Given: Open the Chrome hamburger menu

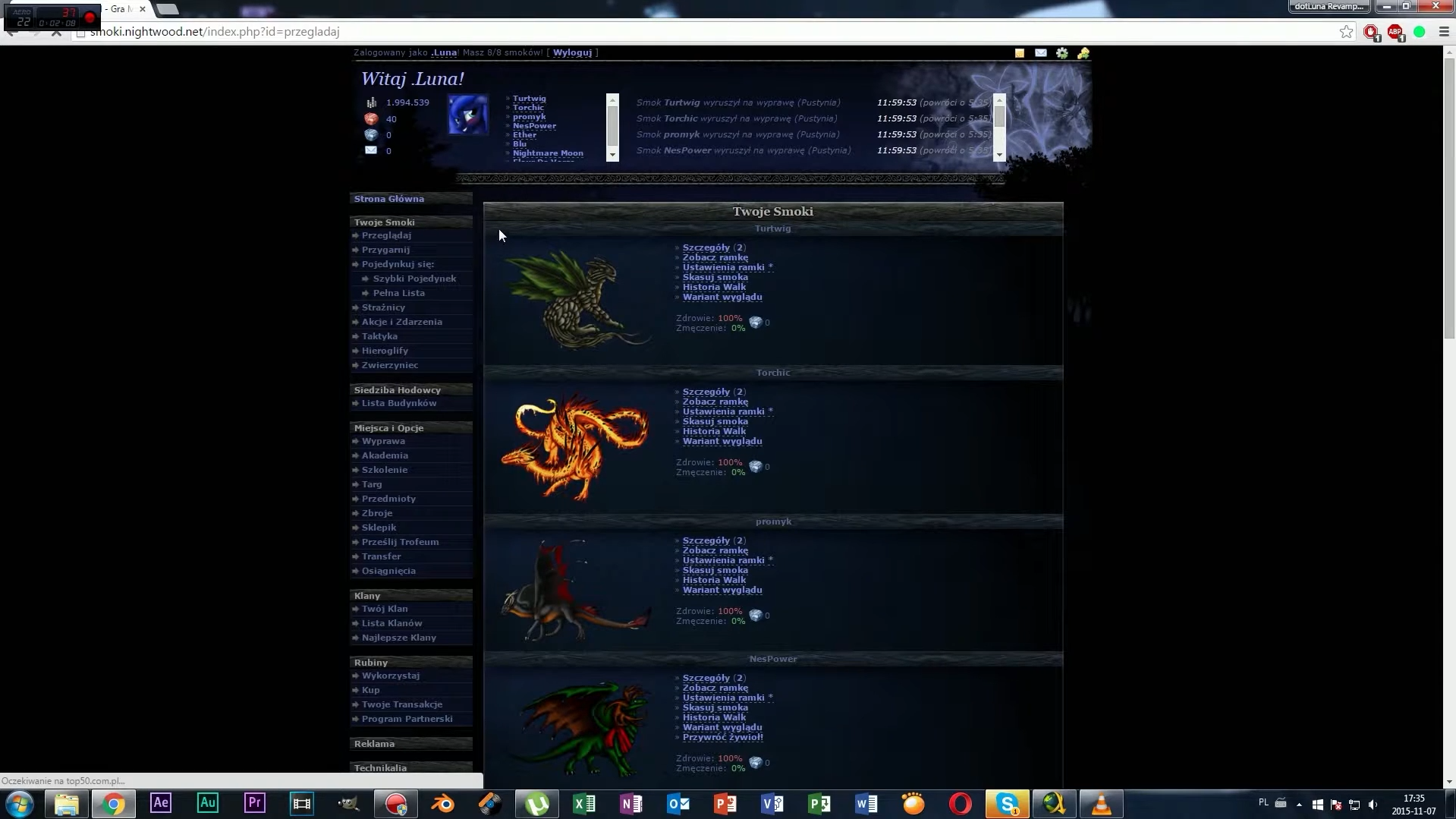Looking at the screenshot, I should (1443, 32).
